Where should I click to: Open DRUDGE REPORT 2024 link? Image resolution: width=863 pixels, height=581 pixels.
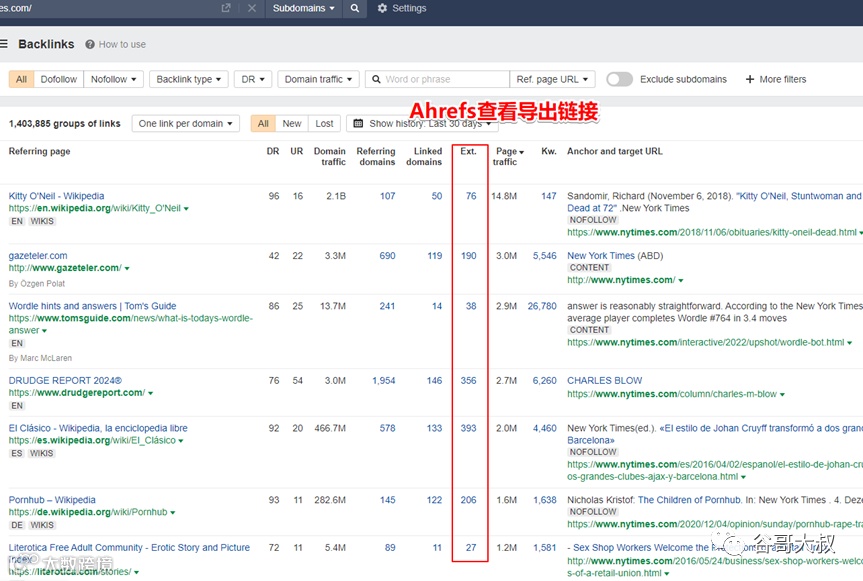(65, 381)
